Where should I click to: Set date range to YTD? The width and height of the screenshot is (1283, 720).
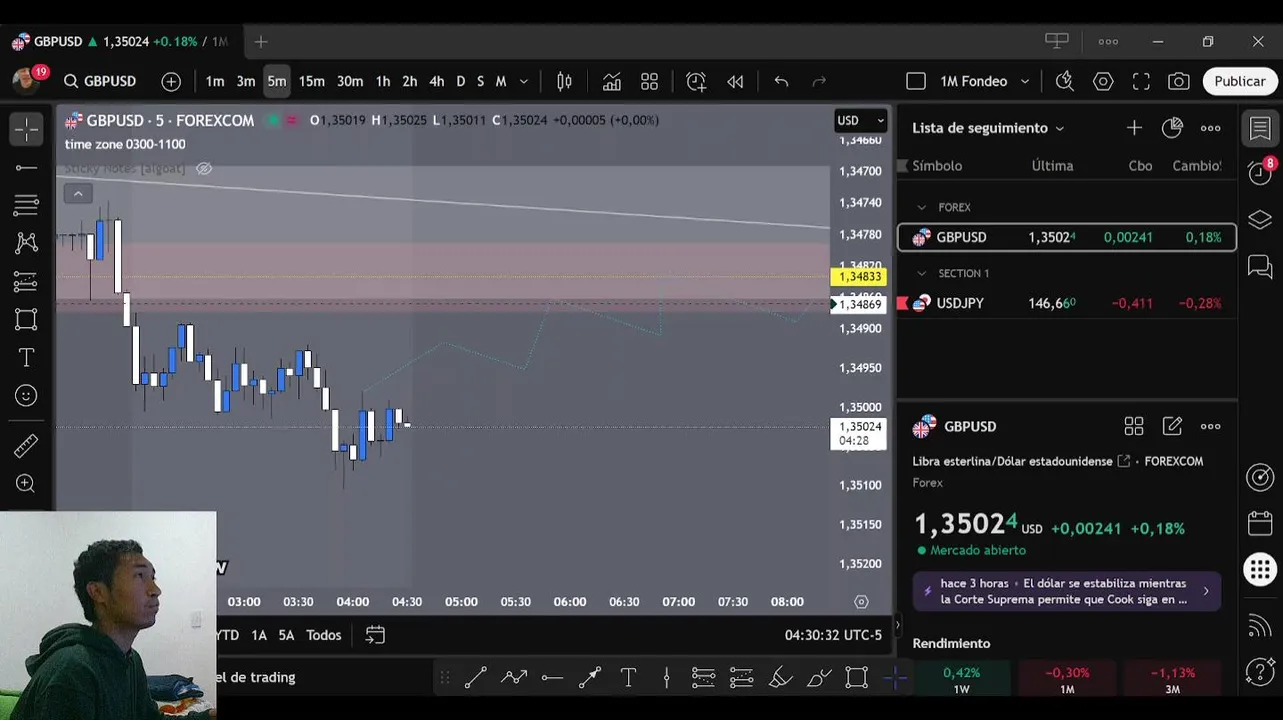tap(228, 635)
